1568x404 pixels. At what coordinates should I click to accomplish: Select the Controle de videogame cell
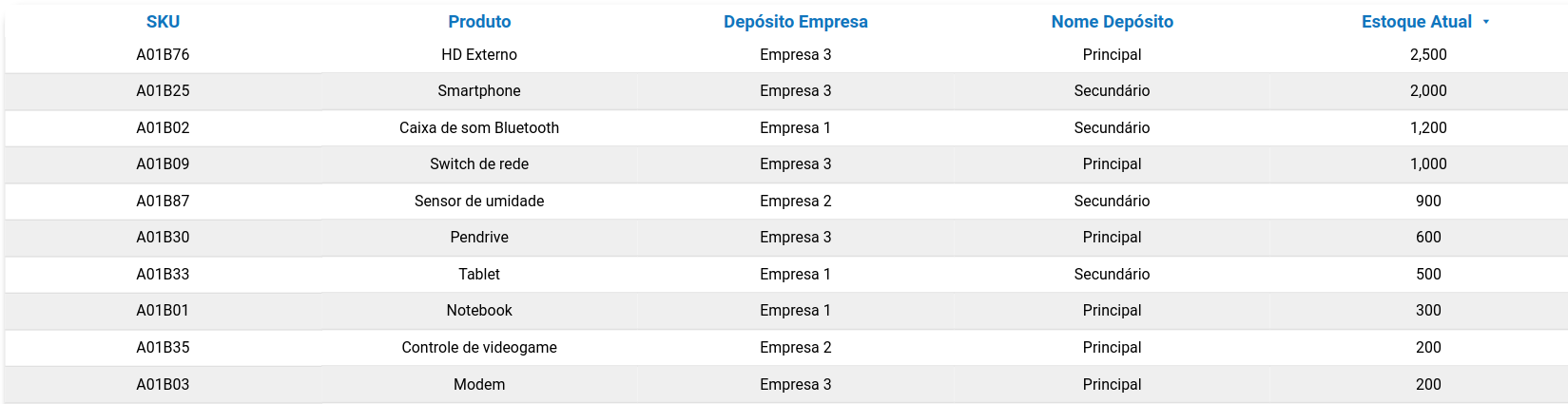click(479, 348)
